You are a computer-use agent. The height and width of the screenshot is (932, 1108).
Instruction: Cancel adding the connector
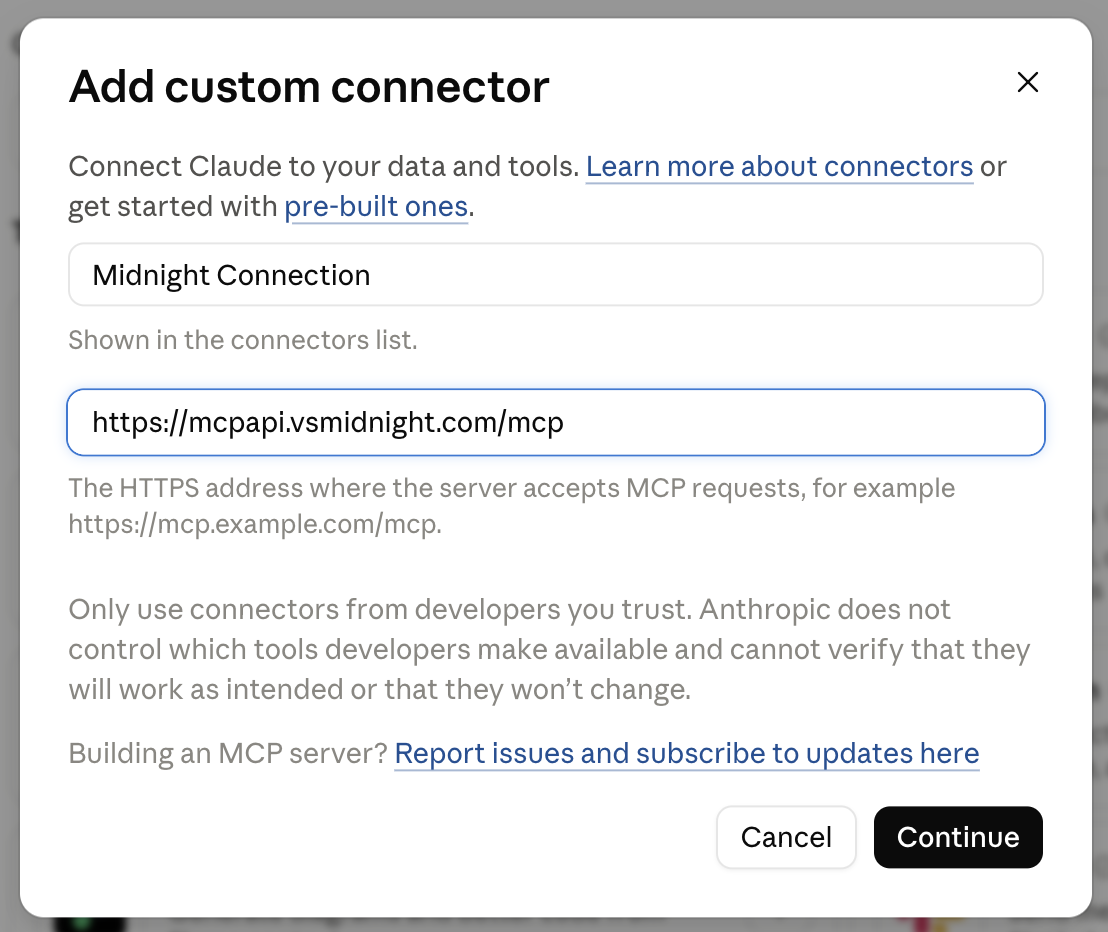coord(786,837)
